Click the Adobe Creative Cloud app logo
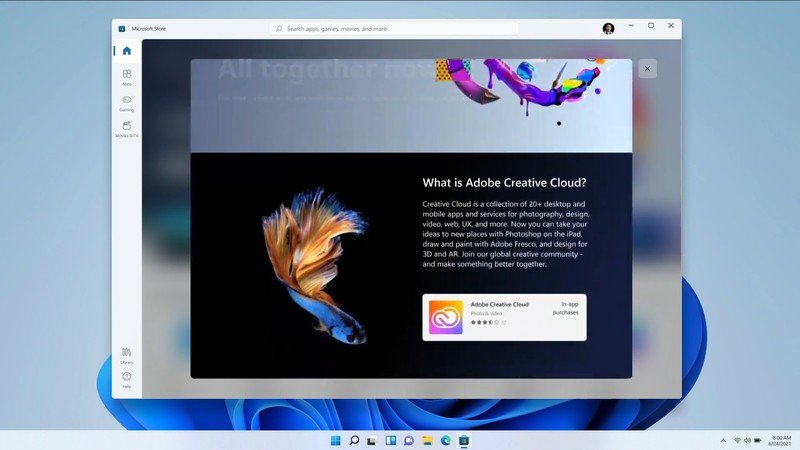Image resolution: width=800 pixels, height=450 pixels. tap(446, 317)
